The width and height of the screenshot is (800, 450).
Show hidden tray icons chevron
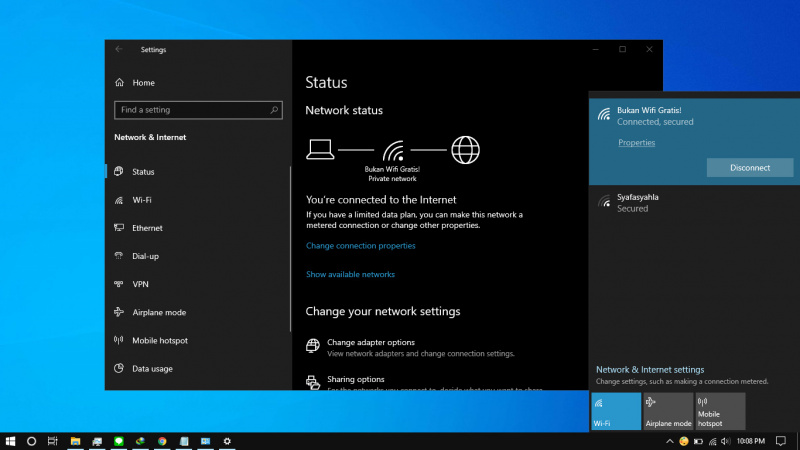(669, 441)
